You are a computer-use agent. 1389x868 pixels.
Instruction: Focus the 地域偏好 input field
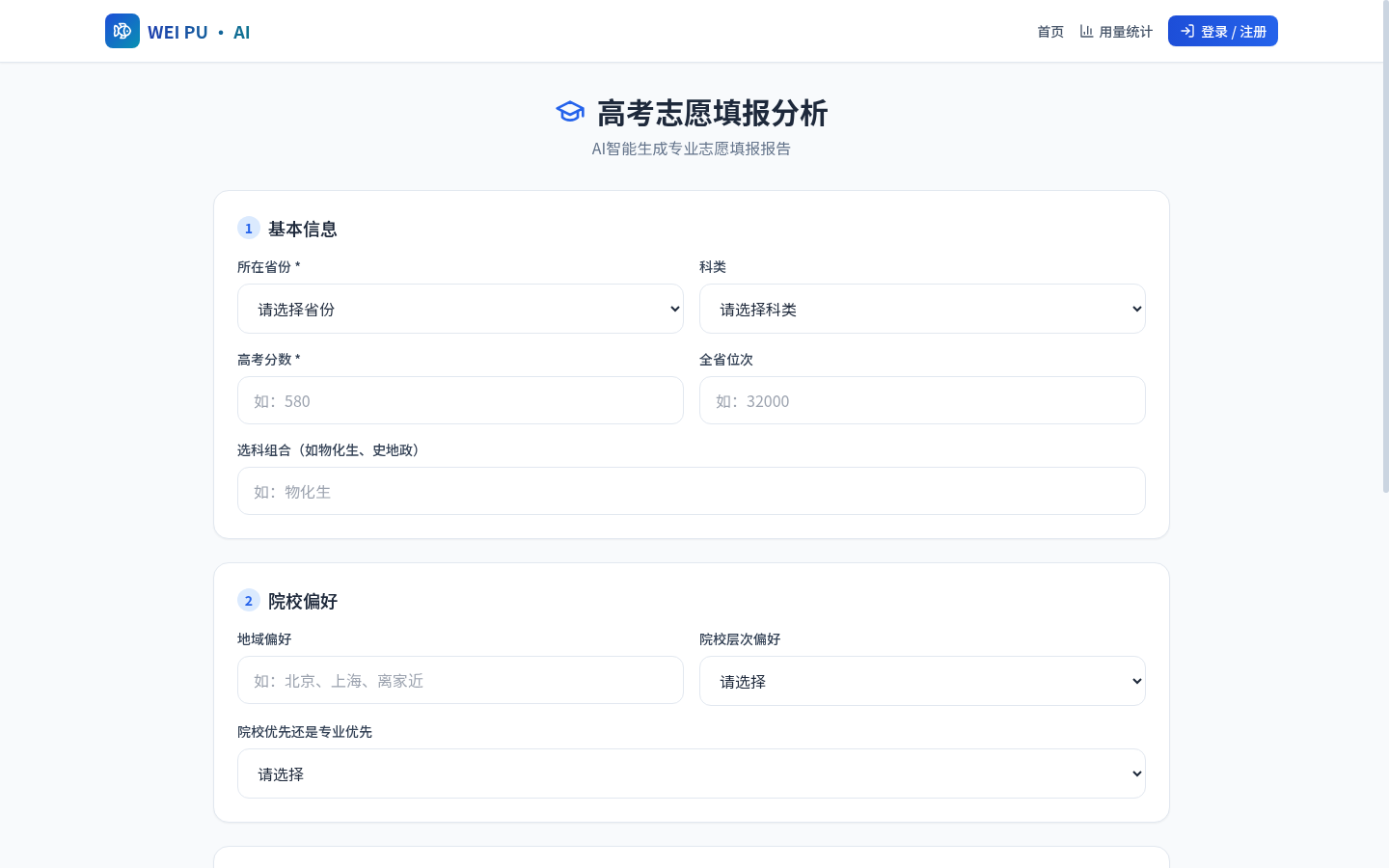pyautogui.click(x=460, y=680)
